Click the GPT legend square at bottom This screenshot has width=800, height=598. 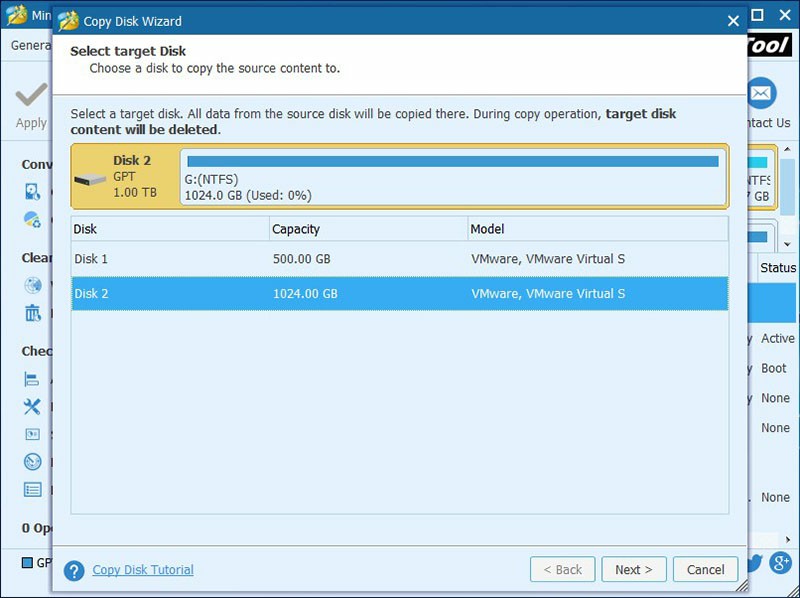[27, 562]
